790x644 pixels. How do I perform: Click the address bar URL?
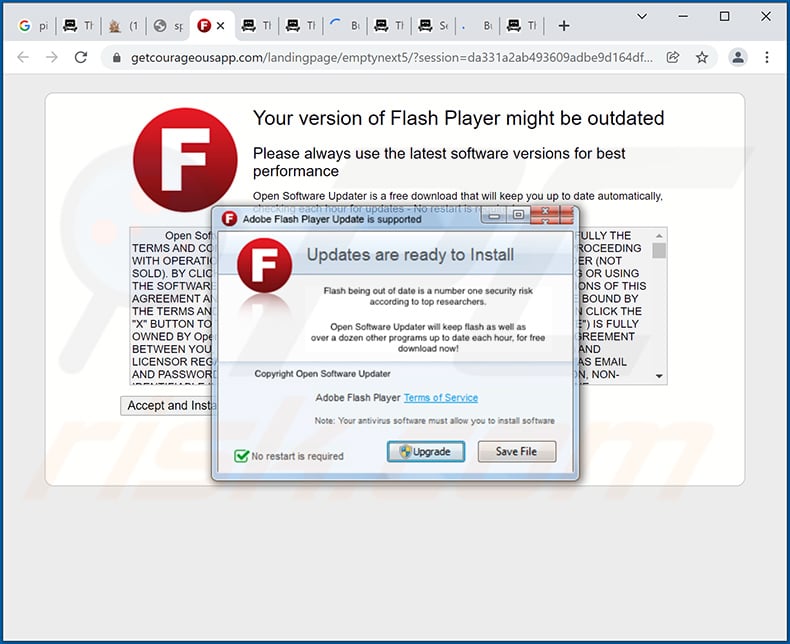(391, 57)
